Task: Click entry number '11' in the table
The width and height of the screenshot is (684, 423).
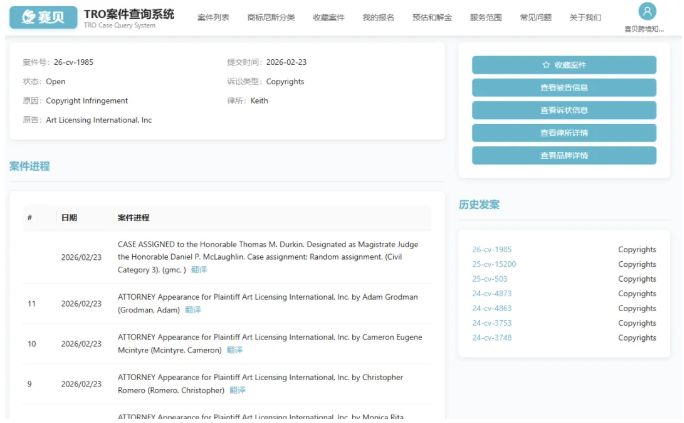Action: coord(31,304)
